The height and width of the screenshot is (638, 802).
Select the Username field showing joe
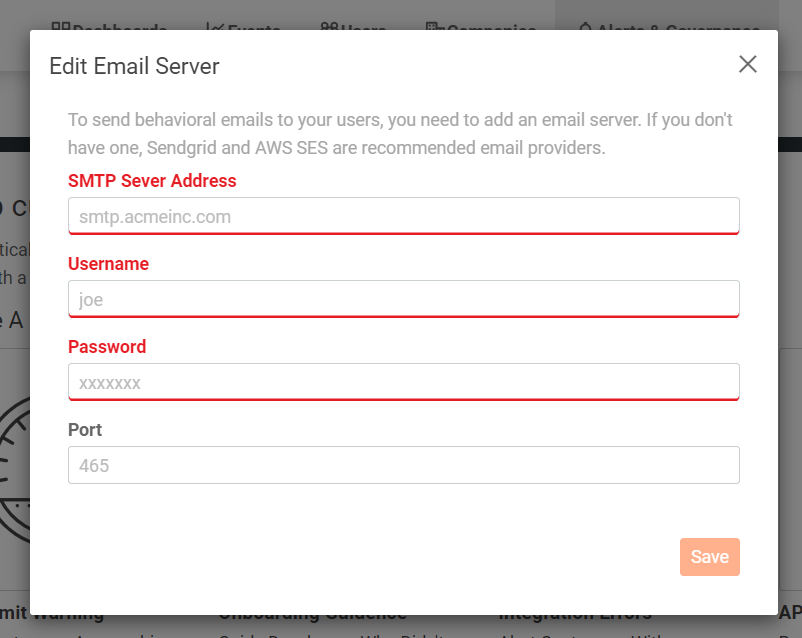point(404,299)
